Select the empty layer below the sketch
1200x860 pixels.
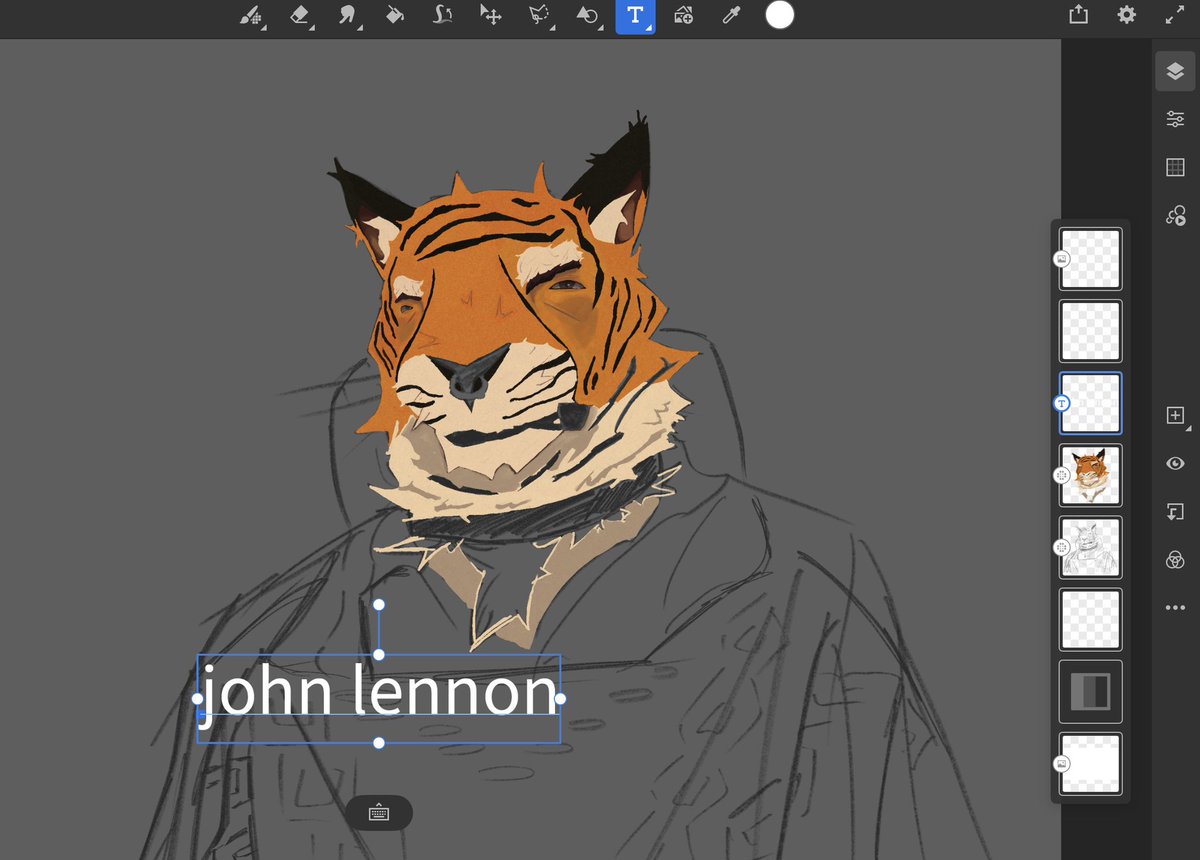tap(1091, 619)
